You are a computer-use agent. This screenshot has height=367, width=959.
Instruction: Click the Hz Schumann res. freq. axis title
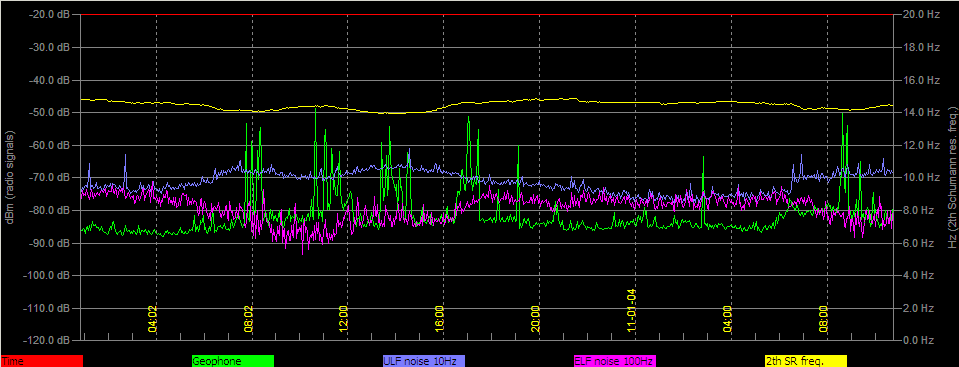click(952, 177)
